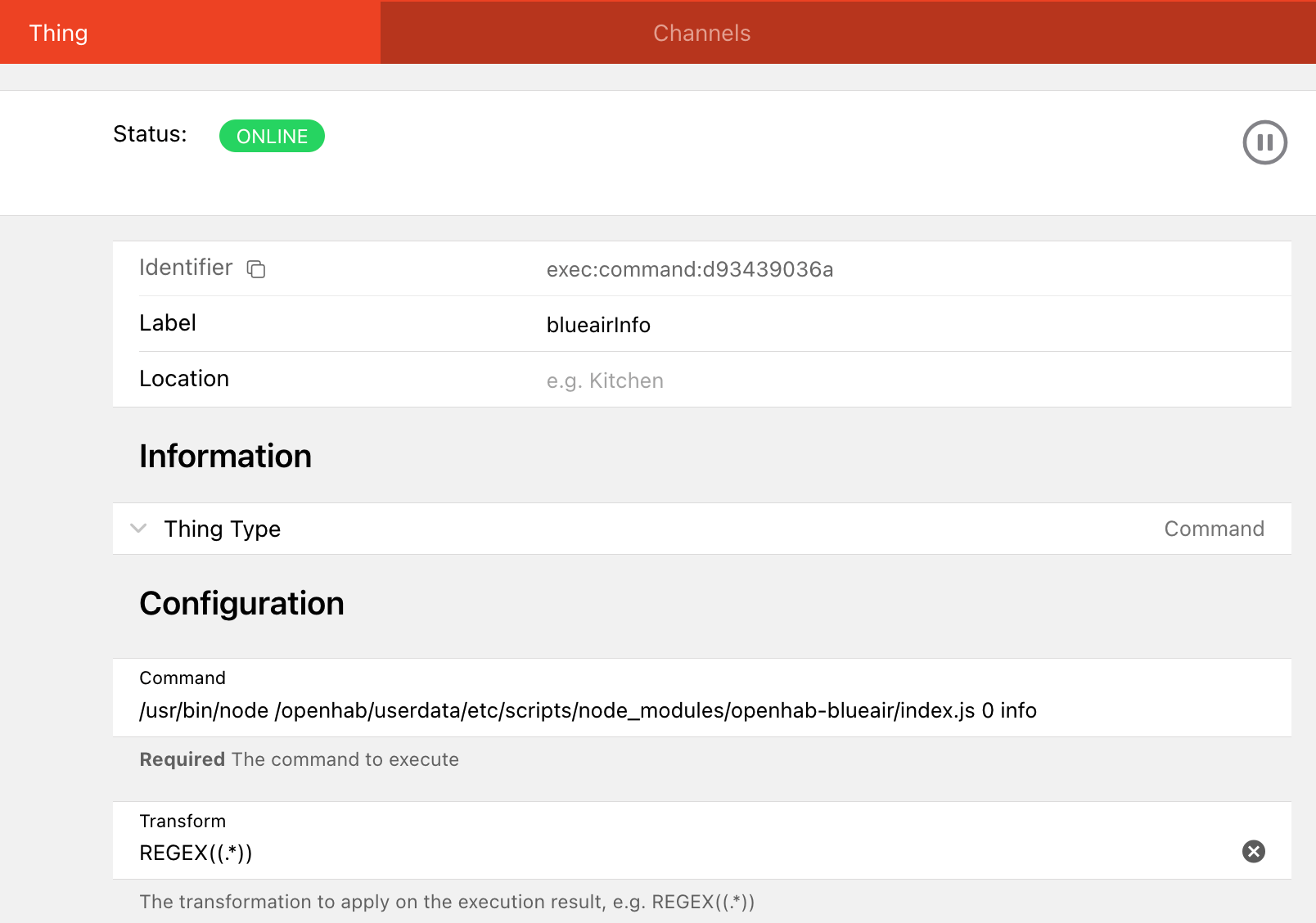The image size is (1316, 923).
Task: Click the Identifier label text
Action: pos(186,268)
